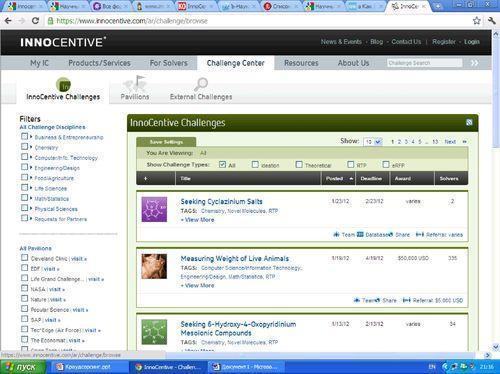
Task: Jump to last page double arrow
Action: pos(465,142)
